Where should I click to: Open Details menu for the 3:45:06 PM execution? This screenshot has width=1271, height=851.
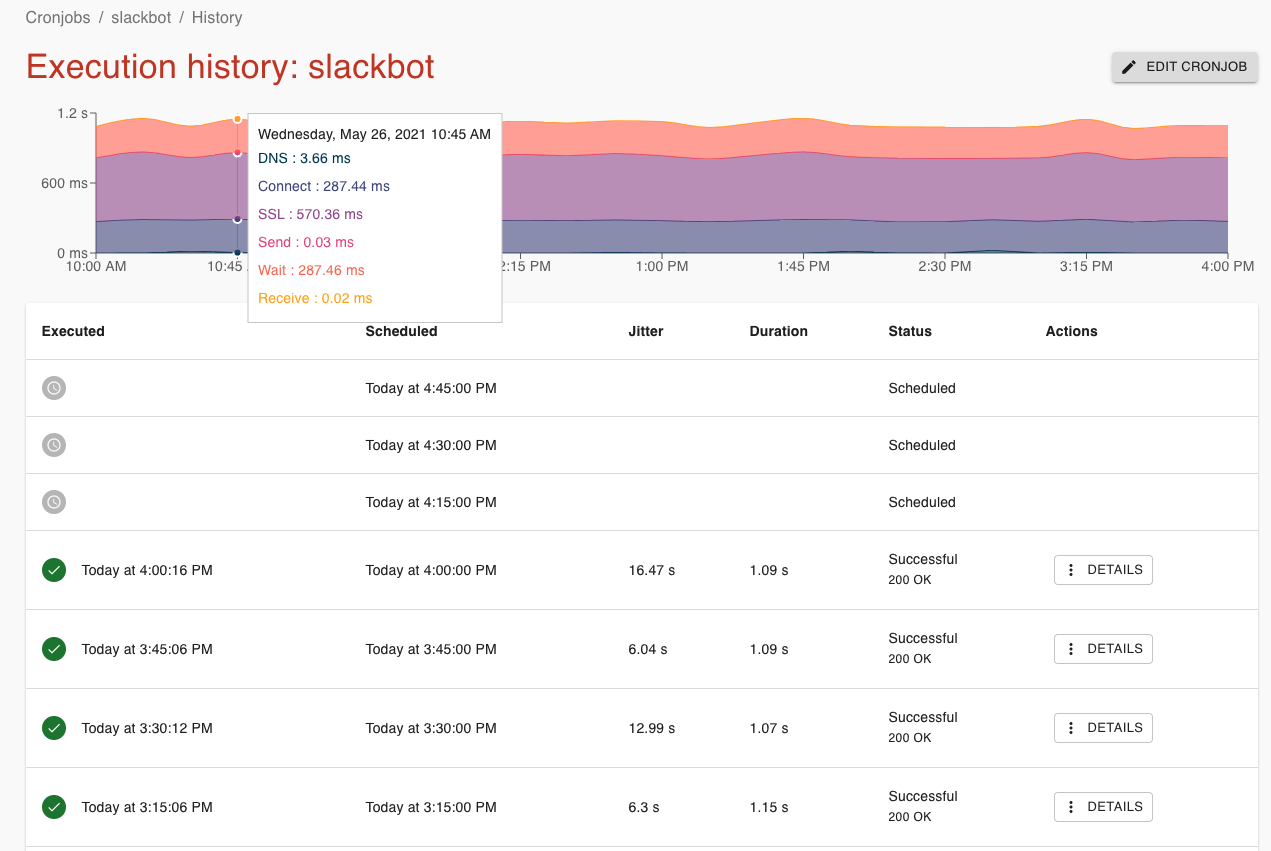(x=1103, y=649)
